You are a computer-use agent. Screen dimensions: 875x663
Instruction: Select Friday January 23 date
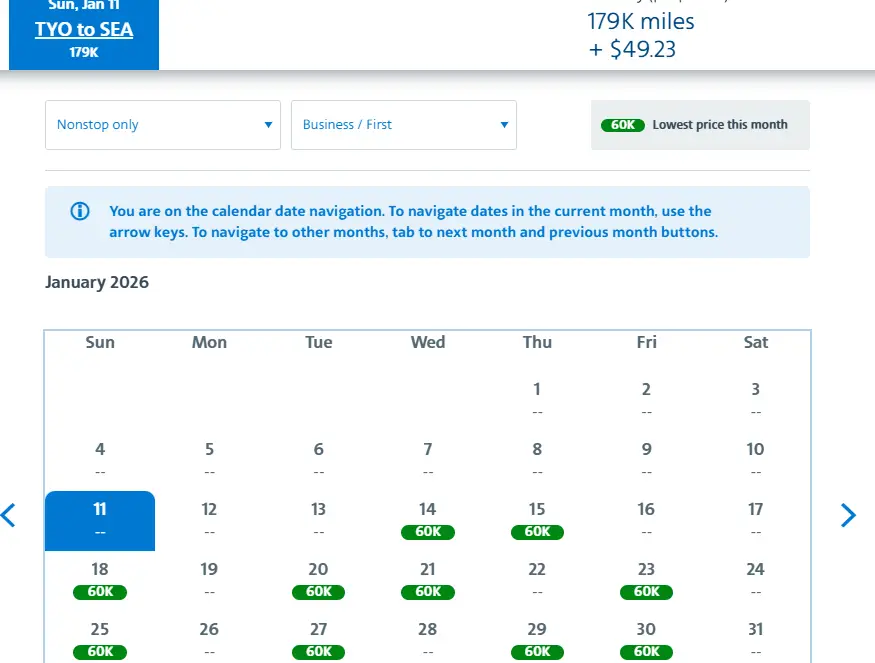[646, 580]
